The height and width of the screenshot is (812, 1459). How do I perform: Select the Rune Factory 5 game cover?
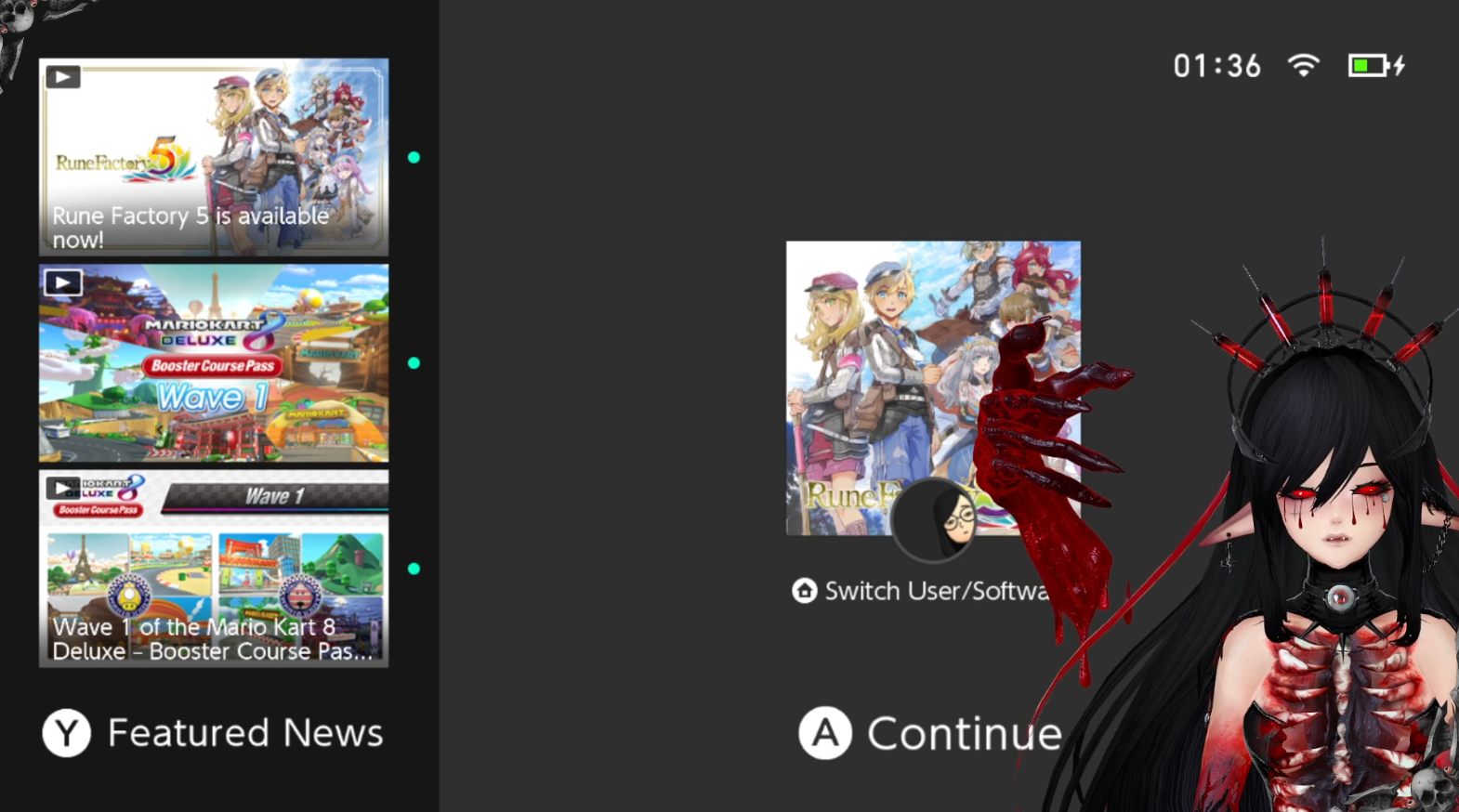tap(933, 387)
